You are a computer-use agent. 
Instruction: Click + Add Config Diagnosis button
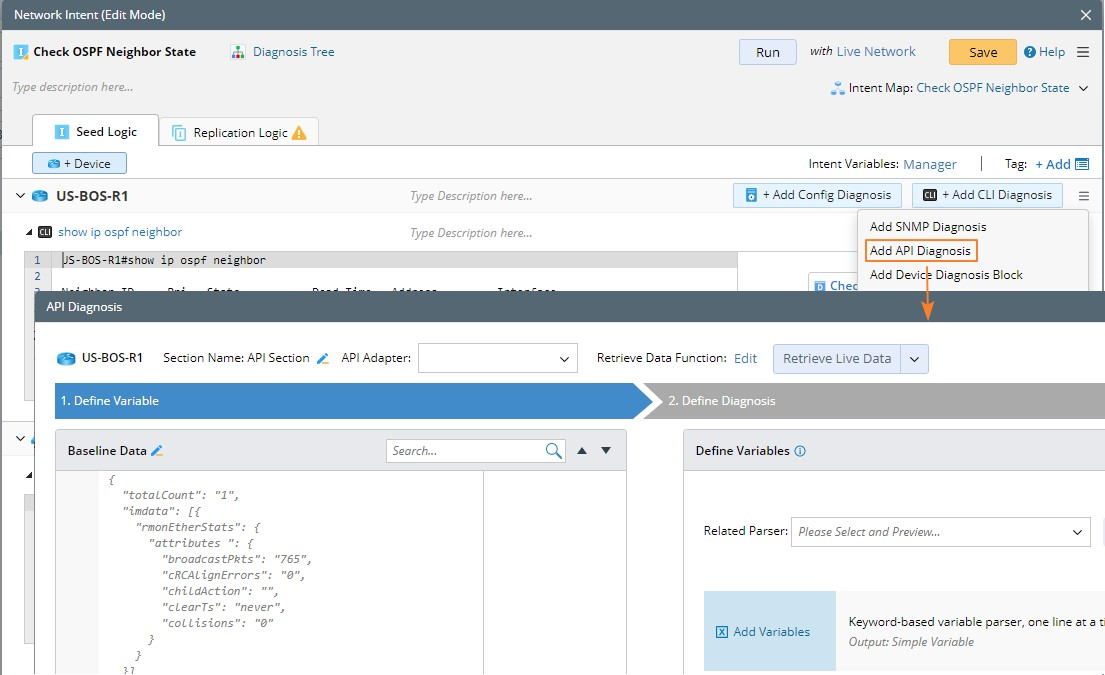tap(818, 195)
